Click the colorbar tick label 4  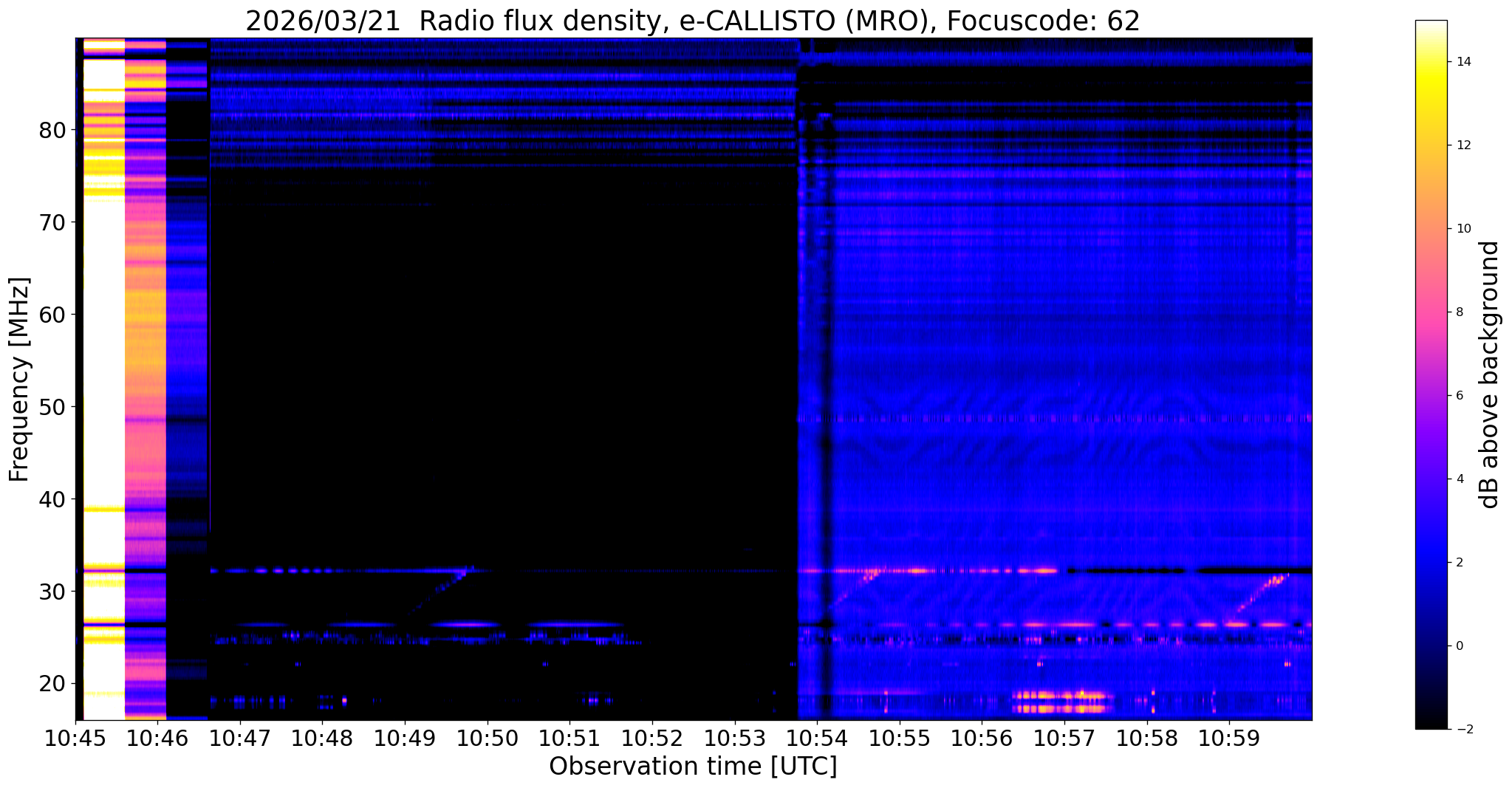coord(1459,479)
